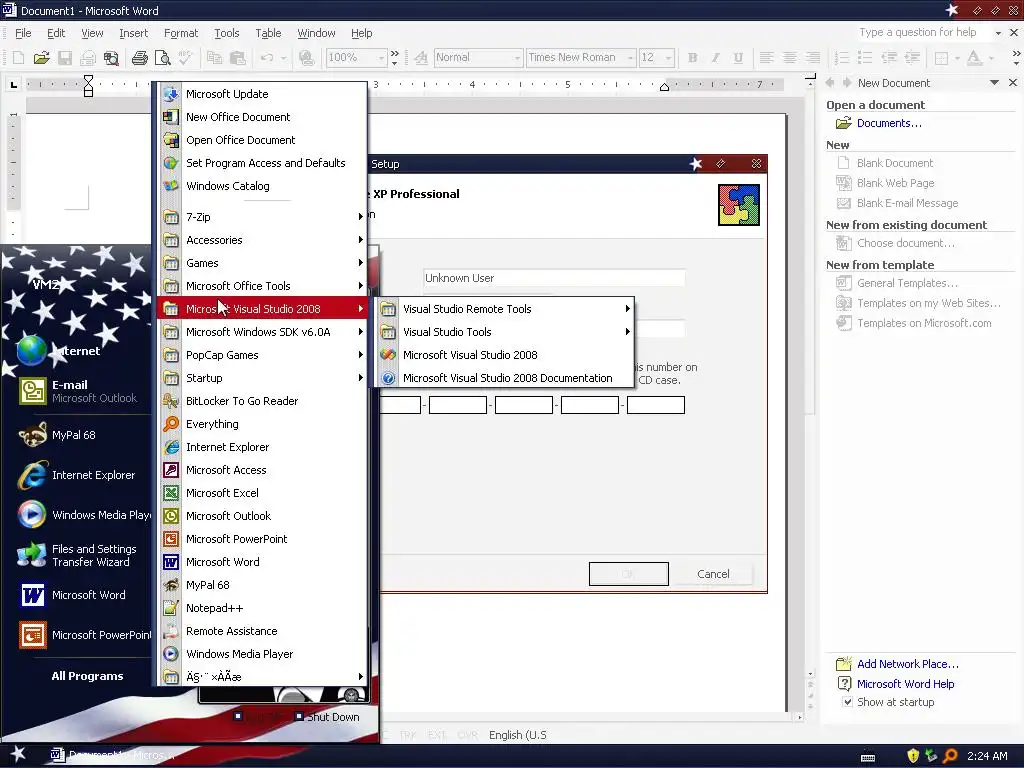Expand the Accessories programs folder
The image size is (1024, 768).
[261, 240]
